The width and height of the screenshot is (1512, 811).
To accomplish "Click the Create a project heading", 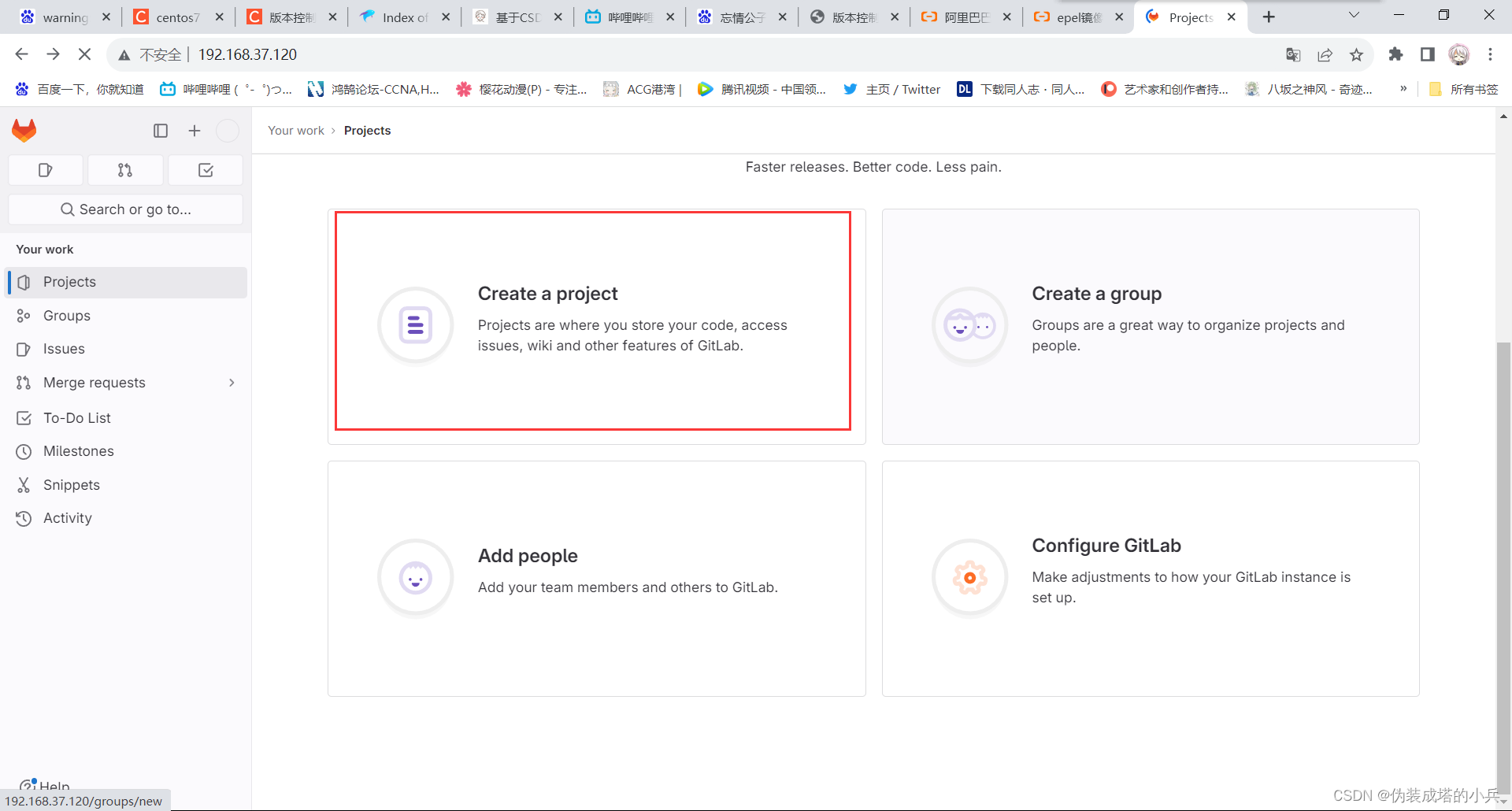I will coord(547,294).
